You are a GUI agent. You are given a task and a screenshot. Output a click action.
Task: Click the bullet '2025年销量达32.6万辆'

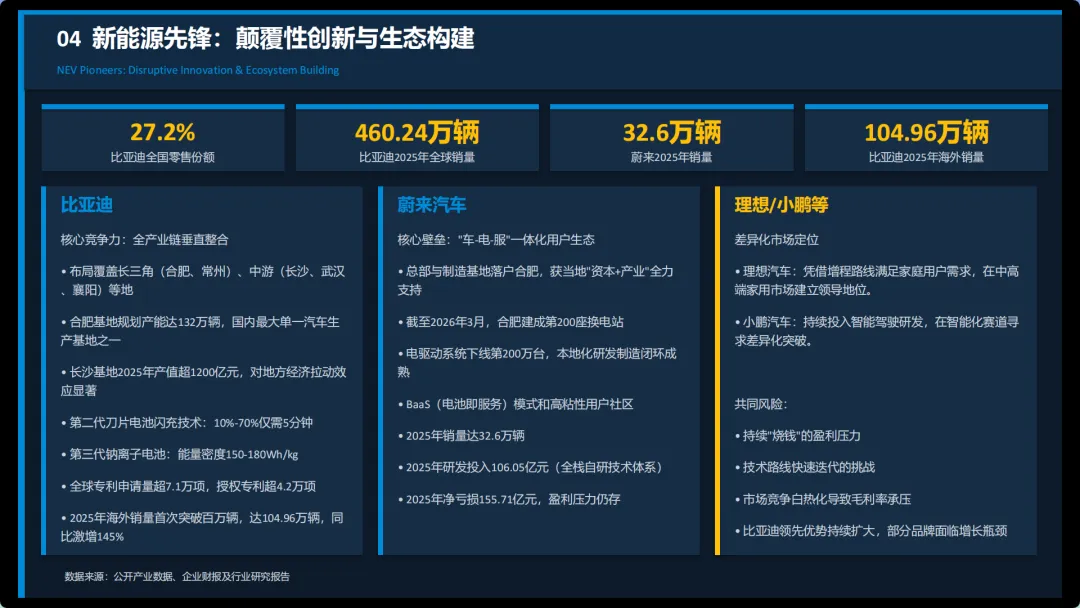tap(461, 436)
